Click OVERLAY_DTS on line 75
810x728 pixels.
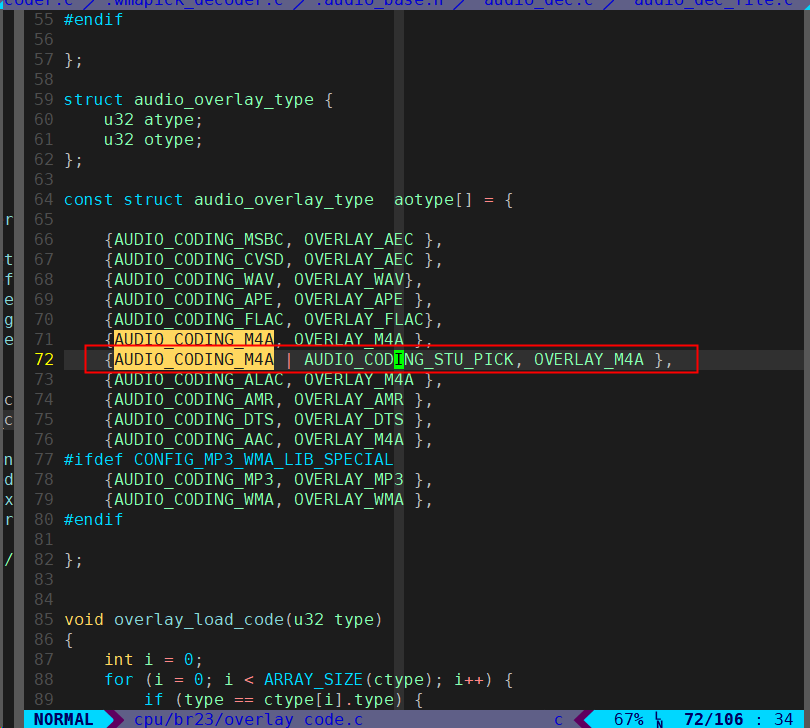(x=349, y=420)
